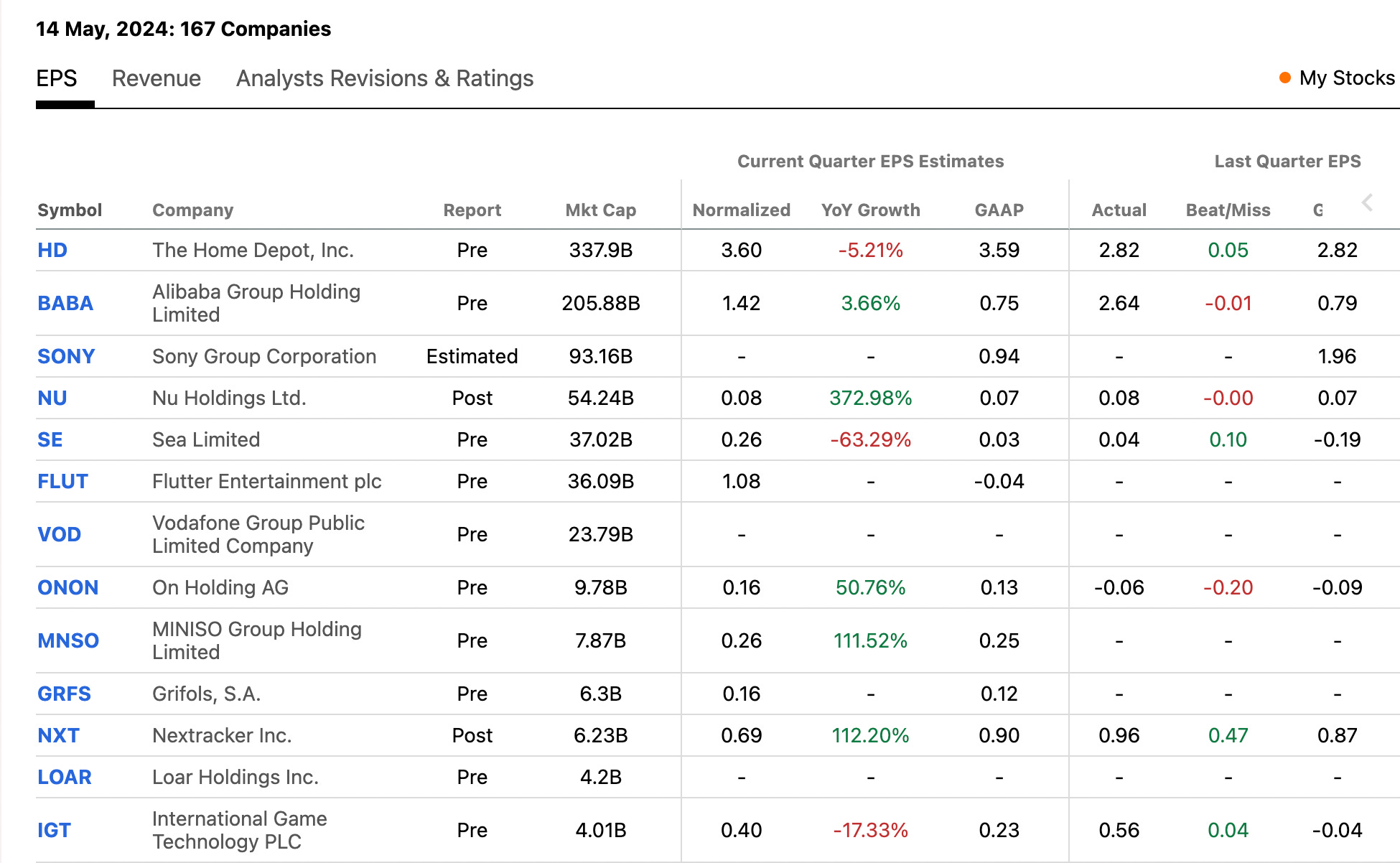
Task: Click the NXT symbol link
Action: [58, 735]
